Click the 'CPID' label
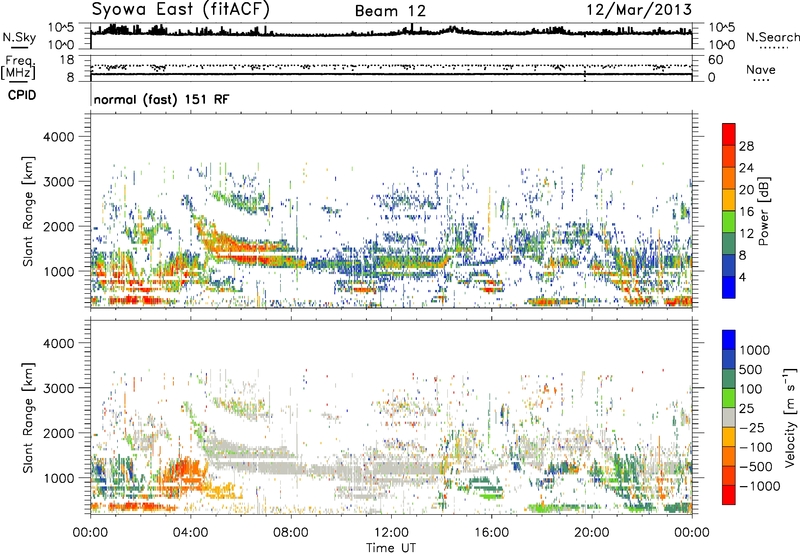 22,95
